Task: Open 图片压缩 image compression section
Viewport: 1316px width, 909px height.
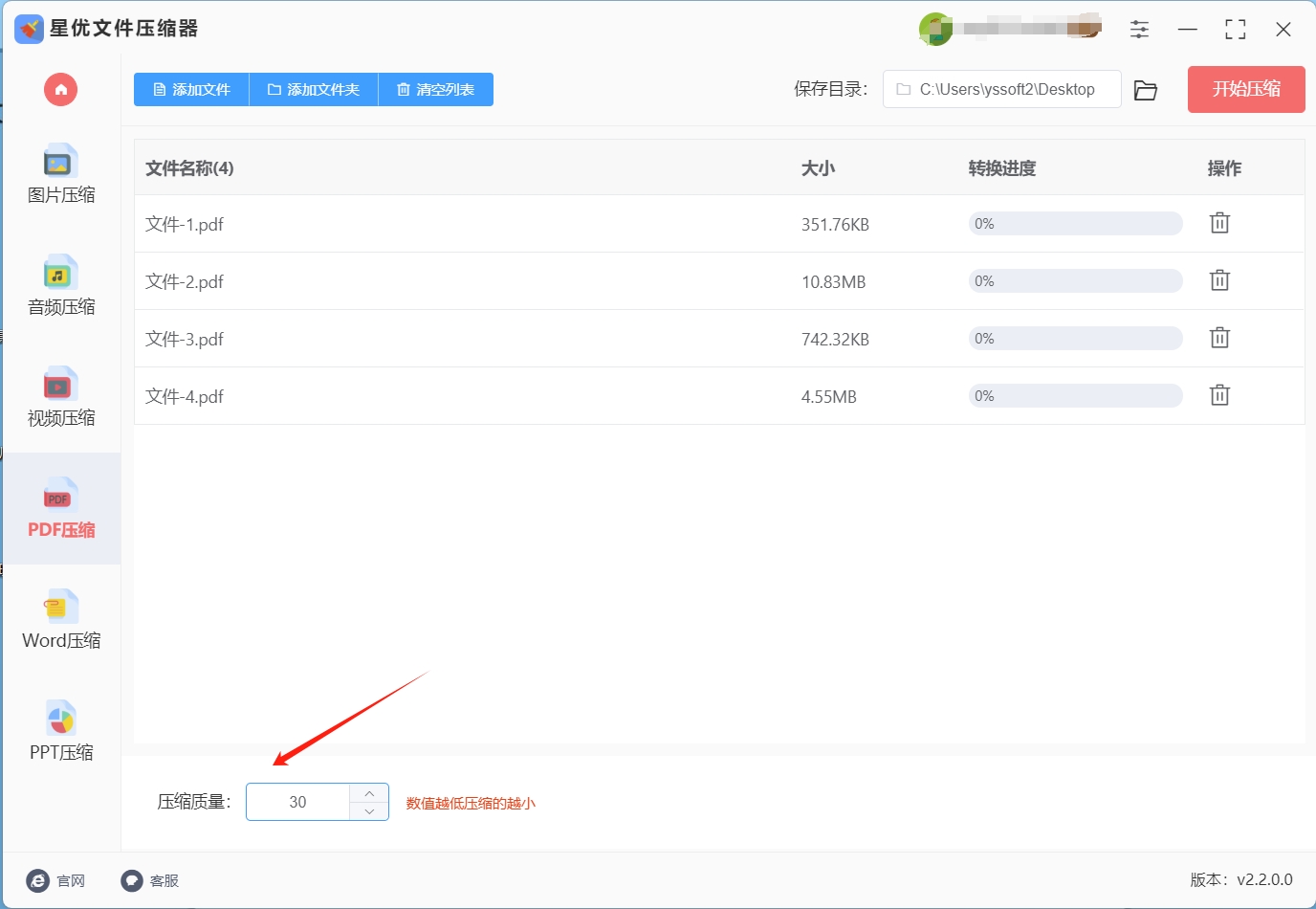Action: click(x=61, y=174)
